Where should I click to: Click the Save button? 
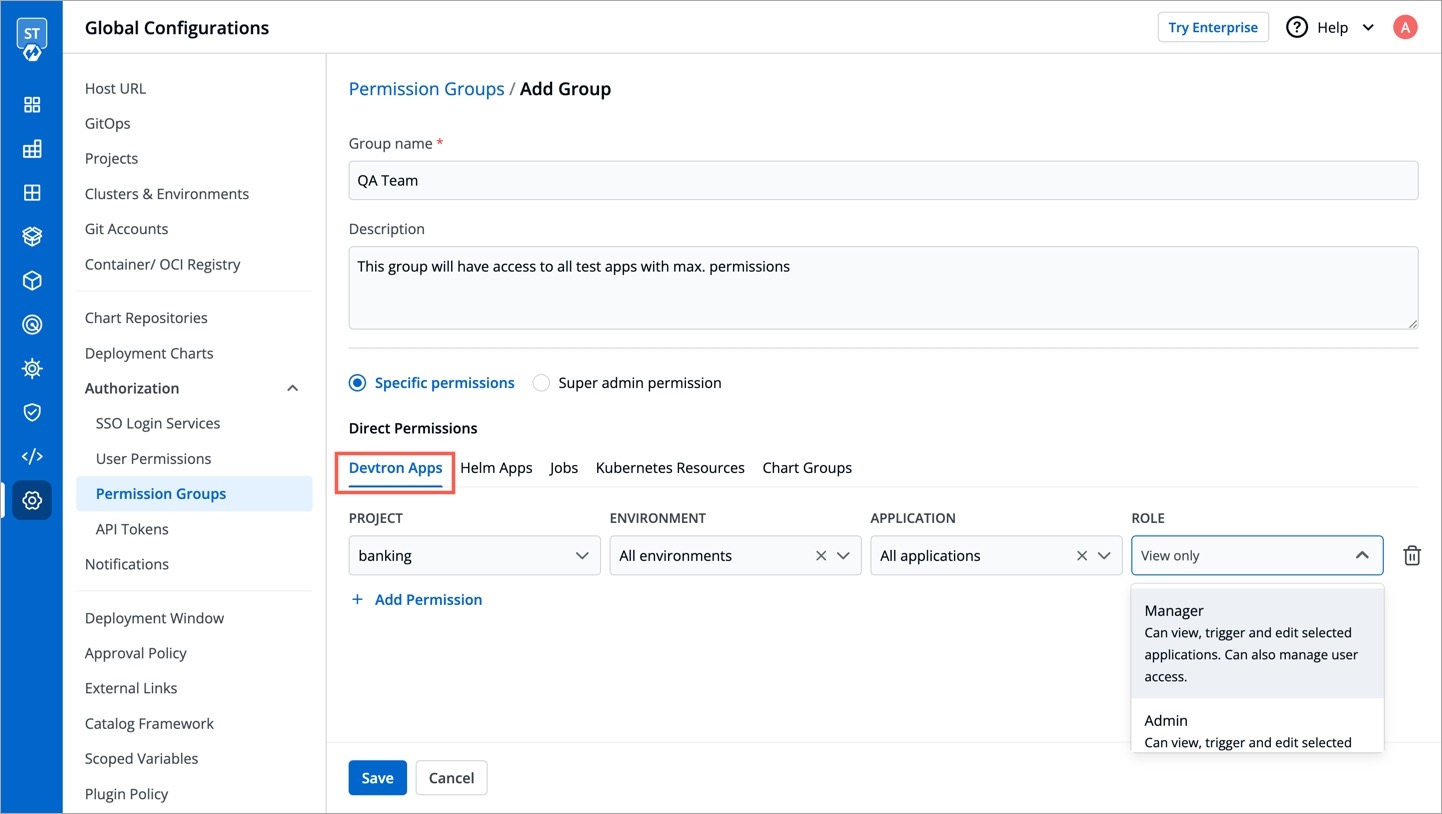click(x=377, y=778)
